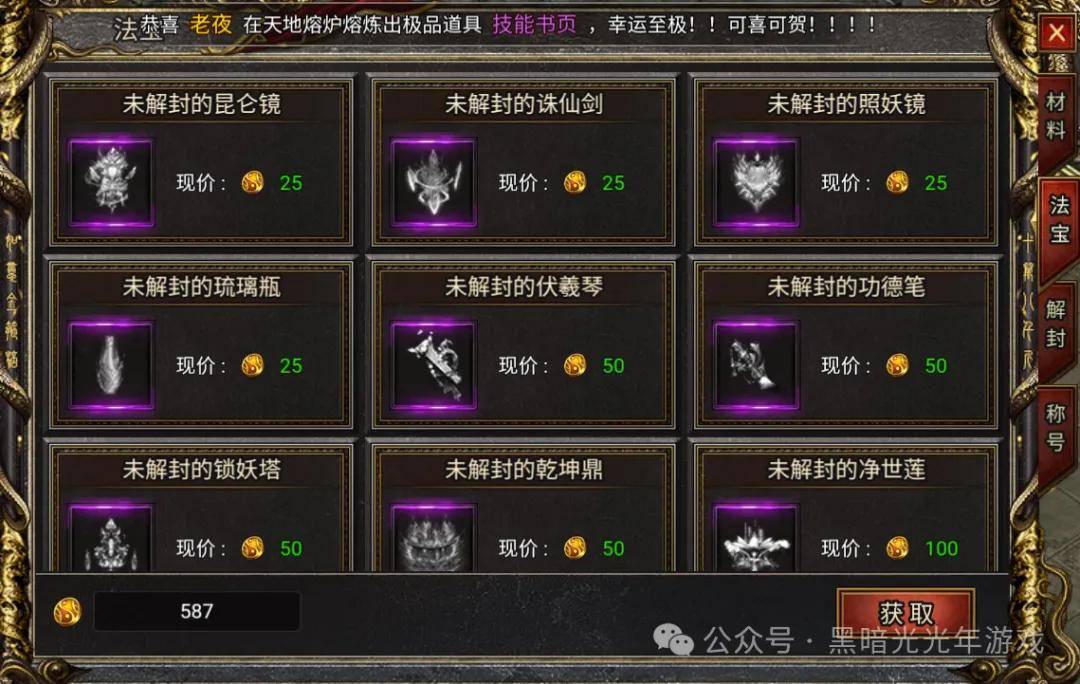The image size is (1080, 684).
Task: Select the 未解封的昆仑镜 item icon
Action: tap(111, 182)
